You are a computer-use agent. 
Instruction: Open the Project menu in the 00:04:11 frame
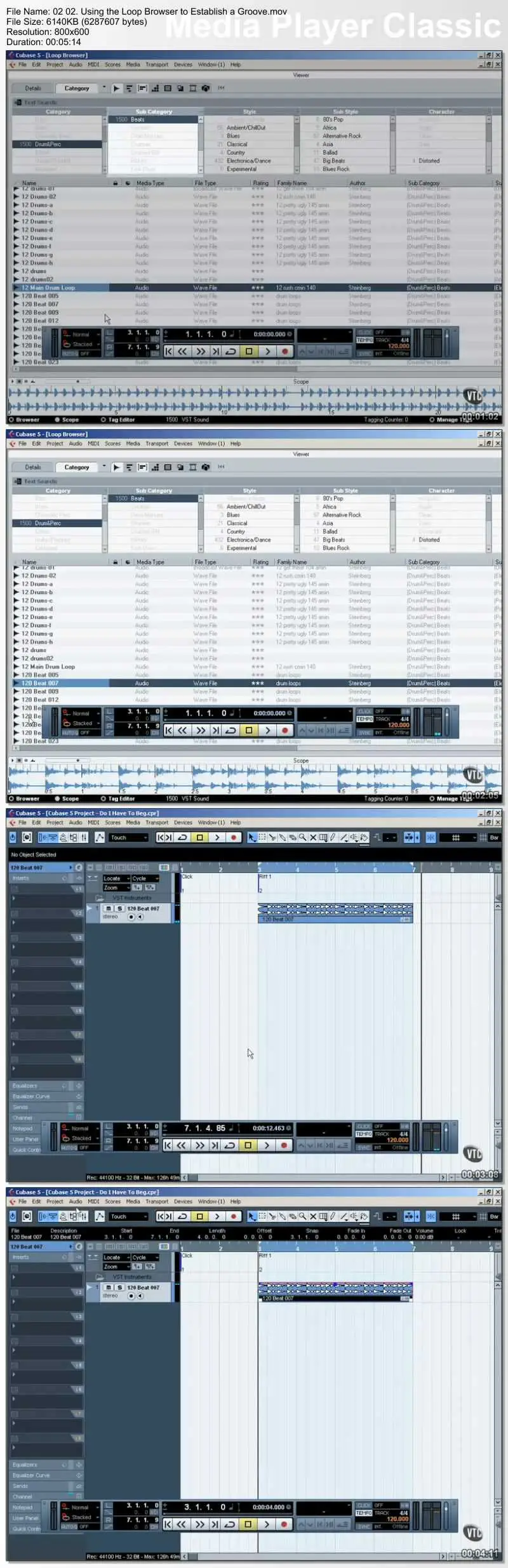pyautogui.click(x=55, y=1202)
